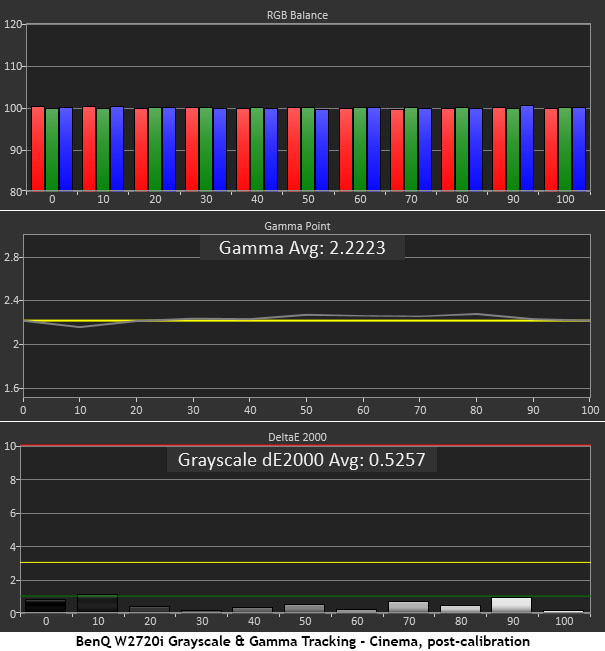Screen dimensions: 605x651
Task: Click the DeltaE bar at 10
Action: tap(97, 603)
